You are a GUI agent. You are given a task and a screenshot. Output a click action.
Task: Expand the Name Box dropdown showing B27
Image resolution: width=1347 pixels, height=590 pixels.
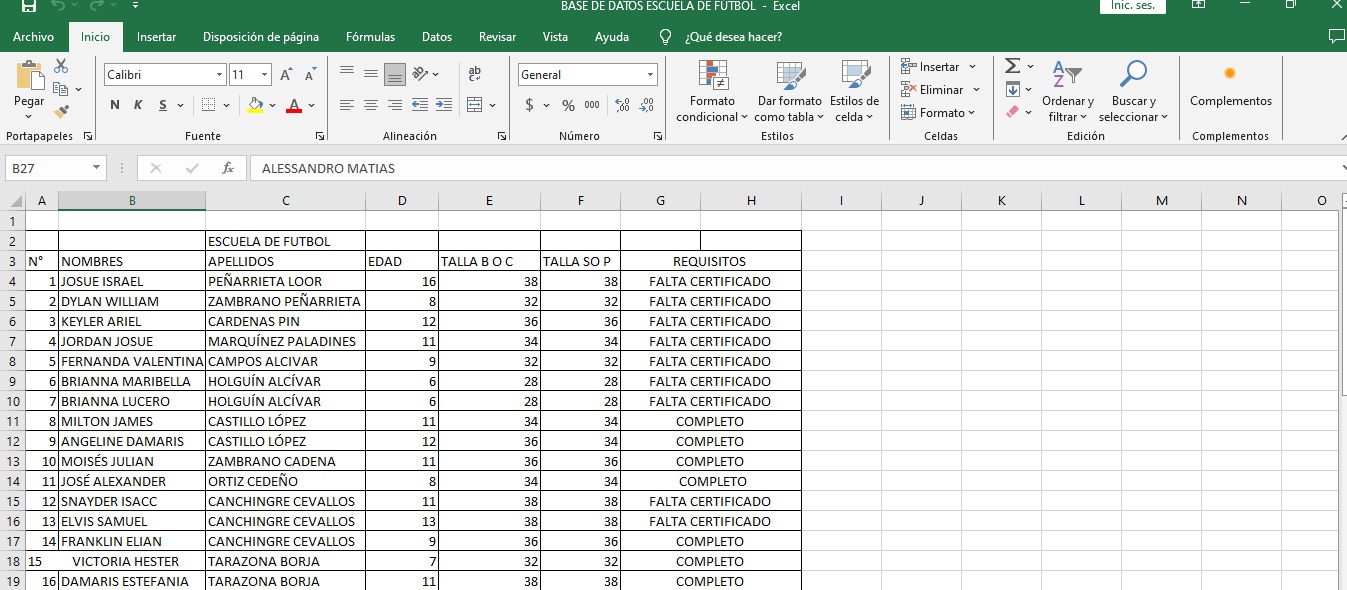pyautogui.click(x=96, y=168)
